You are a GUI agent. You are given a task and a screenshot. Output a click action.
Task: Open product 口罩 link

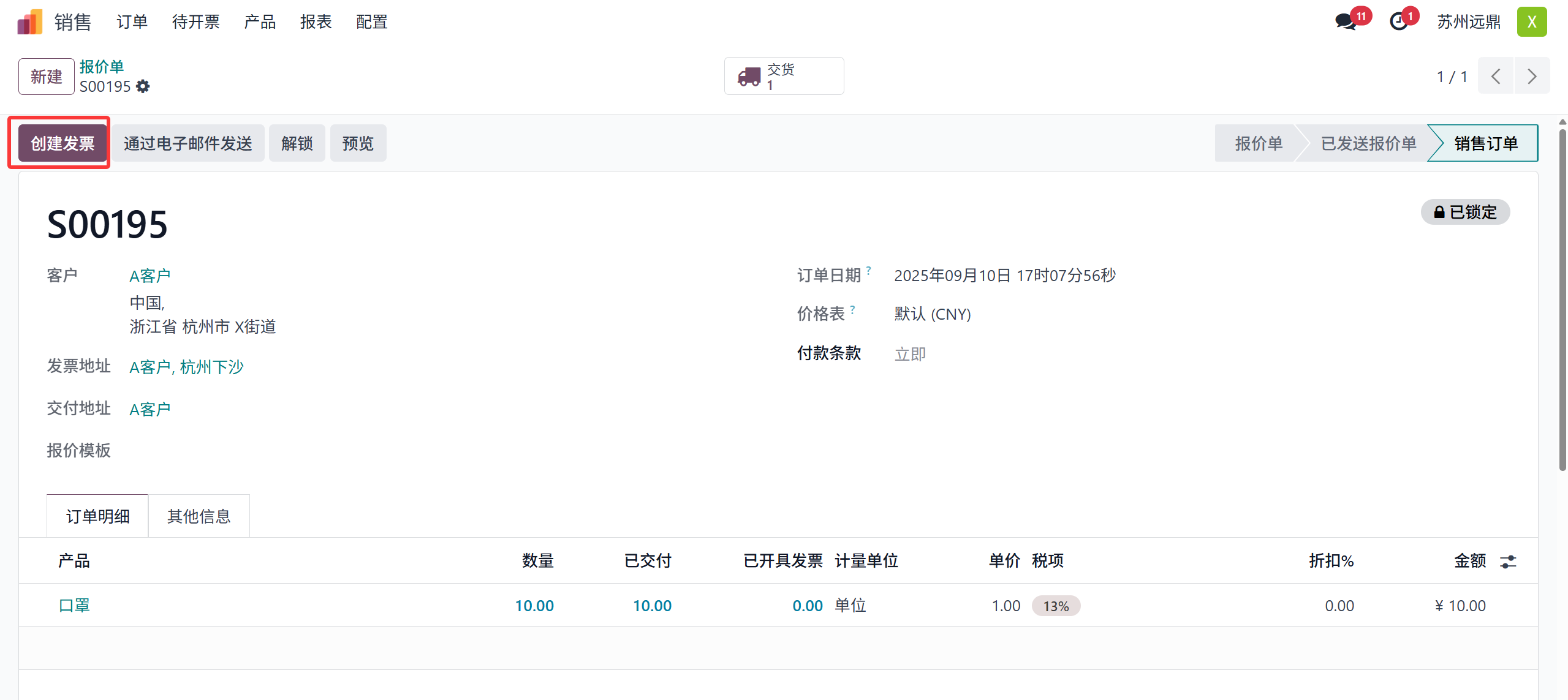click(74, 605)
